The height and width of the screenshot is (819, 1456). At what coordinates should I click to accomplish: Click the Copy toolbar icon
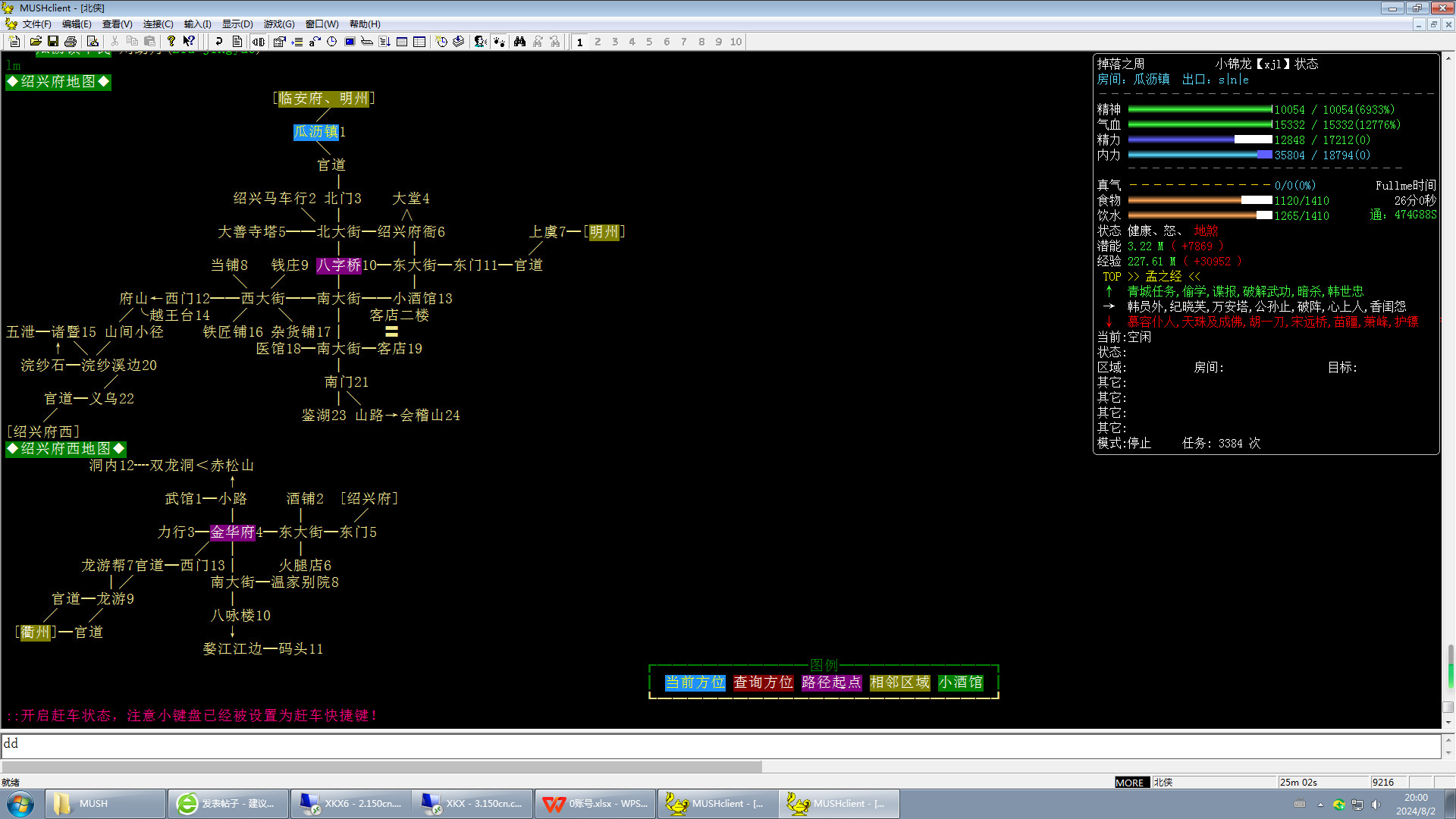(132, 42)
